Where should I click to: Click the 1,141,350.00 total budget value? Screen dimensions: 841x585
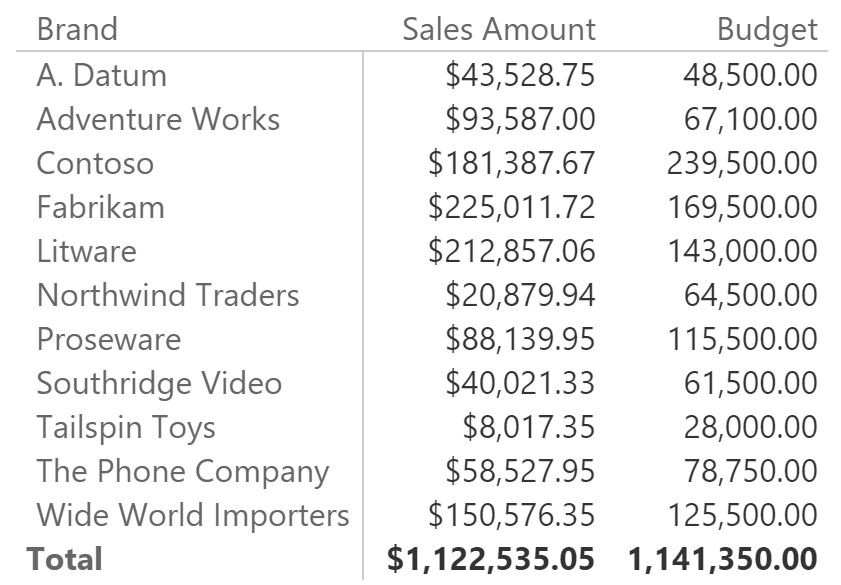723,559
